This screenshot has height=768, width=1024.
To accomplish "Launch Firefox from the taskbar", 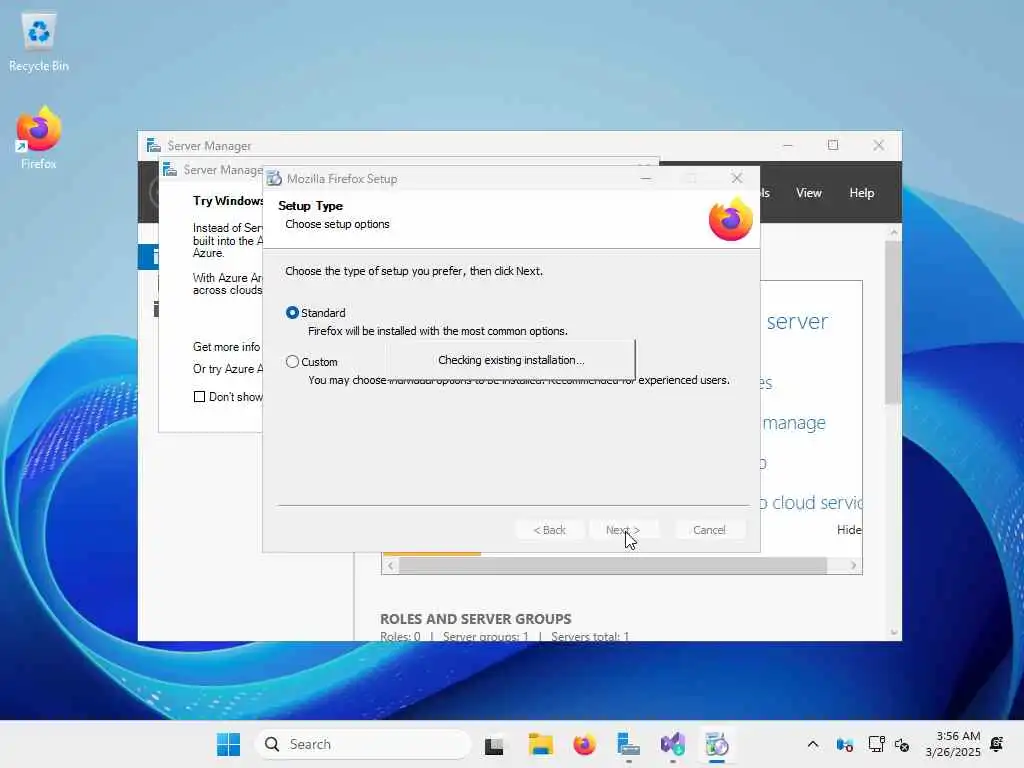I will click(584, 744).
